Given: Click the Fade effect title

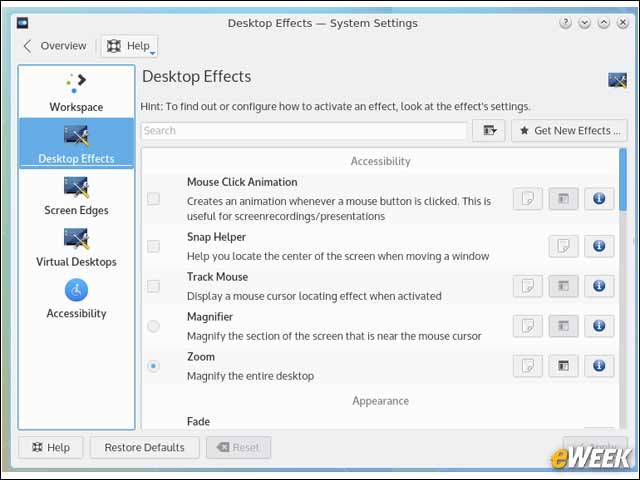Looking at the screenshot, I should (x=198, y=421).
